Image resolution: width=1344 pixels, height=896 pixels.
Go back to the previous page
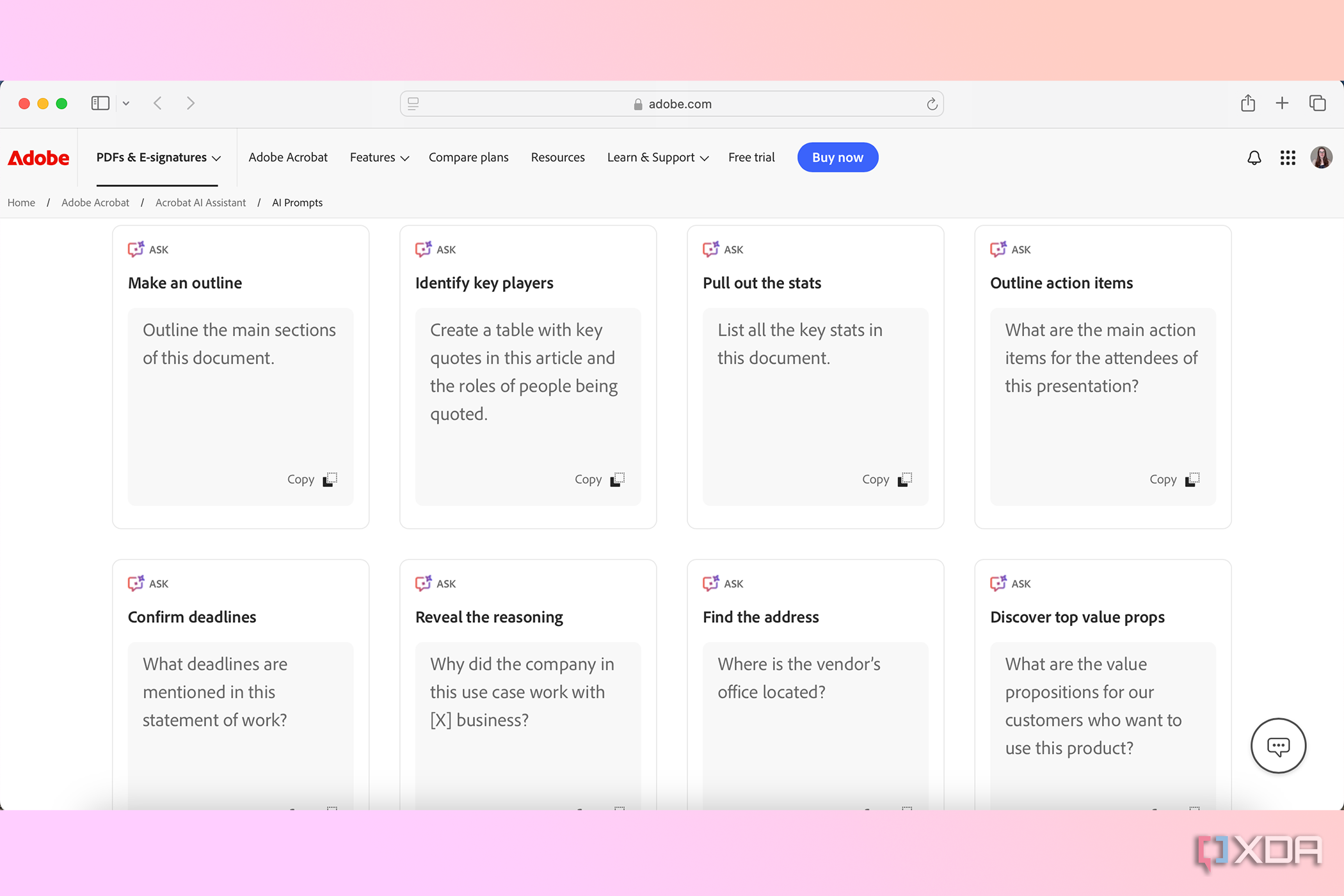coord(158,103)
